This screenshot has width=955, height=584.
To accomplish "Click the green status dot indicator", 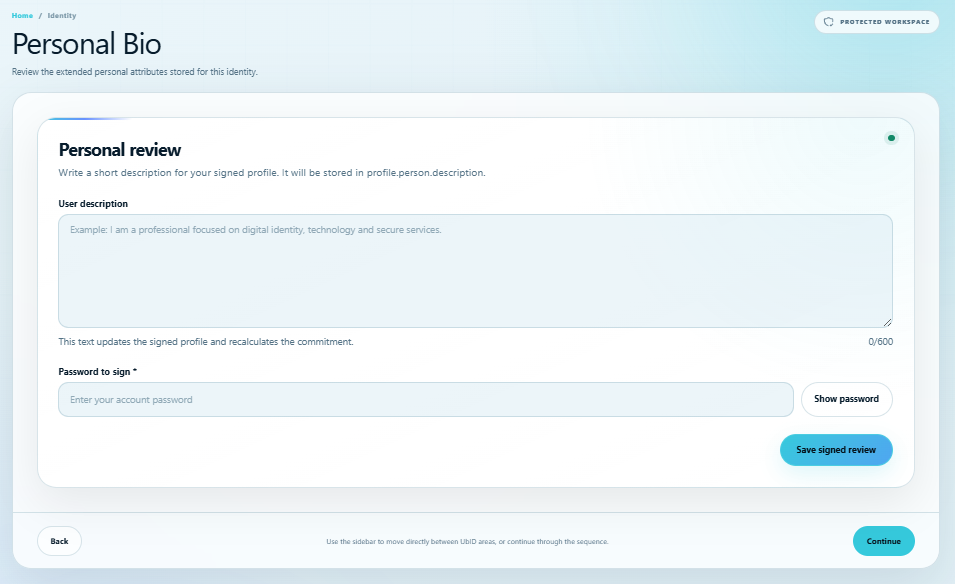I will [891, 138].
